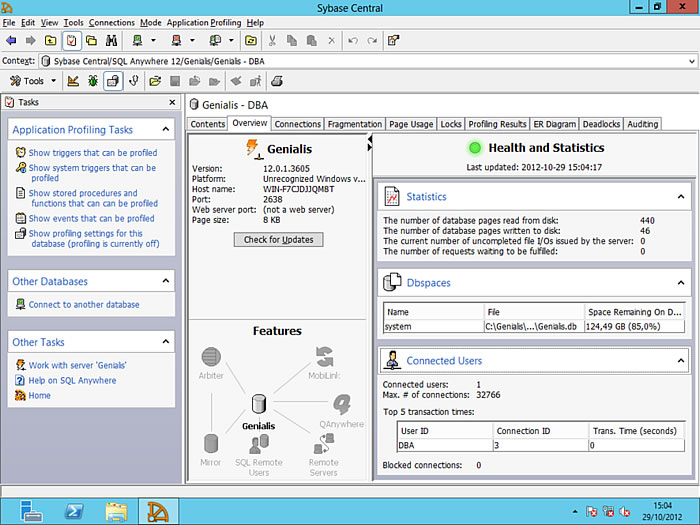700x525 pixels.
Task: Switch to the Fragmentation tab
Action: 354,124
